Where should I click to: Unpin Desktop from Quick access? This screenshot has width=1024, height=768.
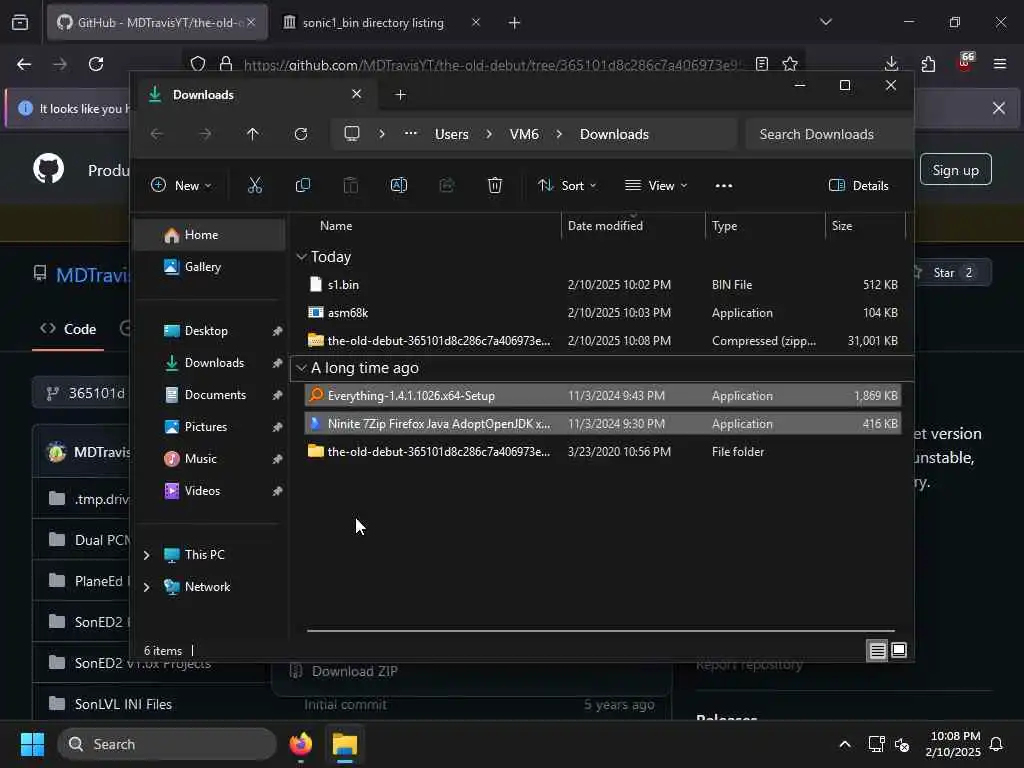[277, 331]
